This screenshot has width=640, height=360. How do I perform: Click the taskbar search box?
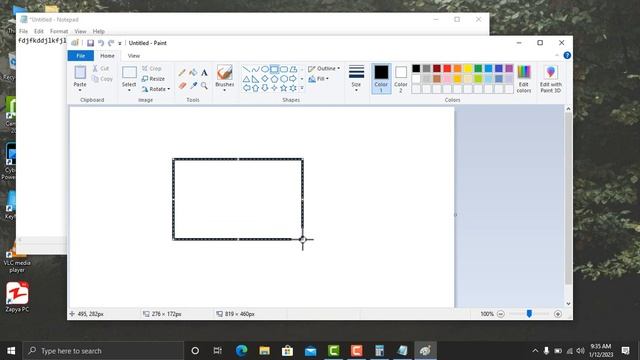(x=103, y=351)
